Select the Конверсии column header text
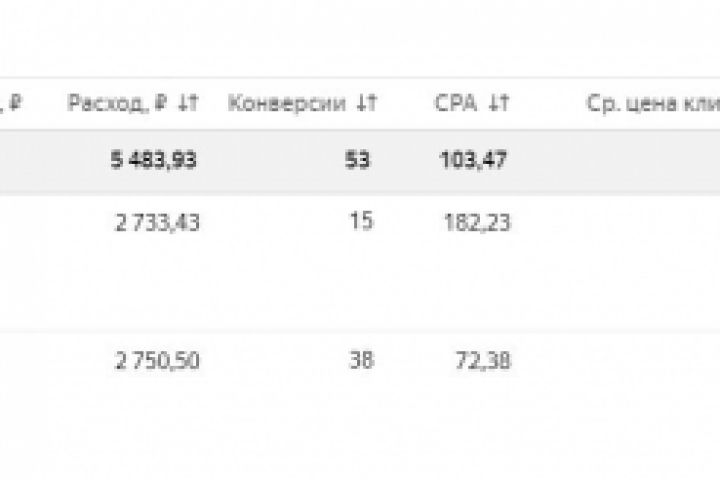The width and height of the screenshot is (720, 480). point(291,102)
